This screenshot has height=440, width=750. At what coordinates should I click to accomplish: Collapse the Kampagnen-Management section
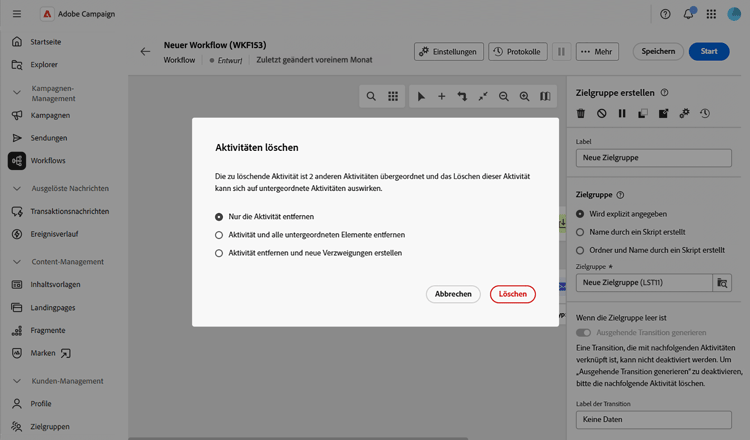click(17, 92)
